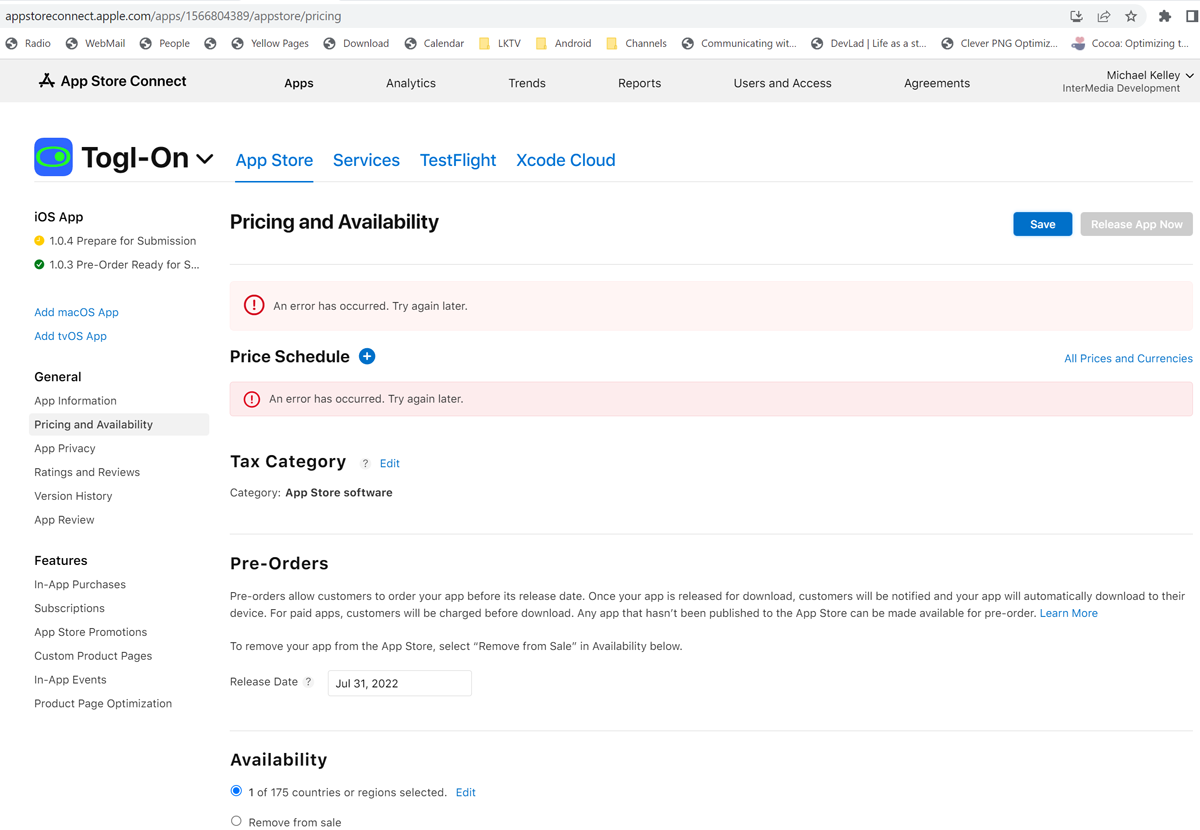Select the Remove from sale radio button
The height and width of the screenshot is (830, 1200).
point(236,821)
